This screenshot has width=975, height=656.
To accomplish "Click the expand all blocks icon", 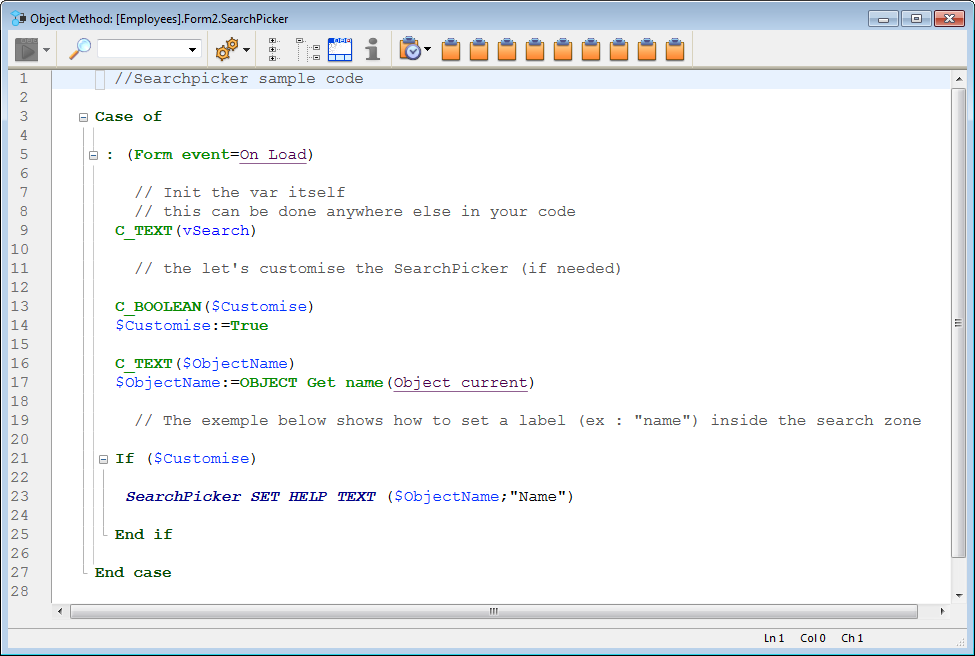I will coord(273,49).
